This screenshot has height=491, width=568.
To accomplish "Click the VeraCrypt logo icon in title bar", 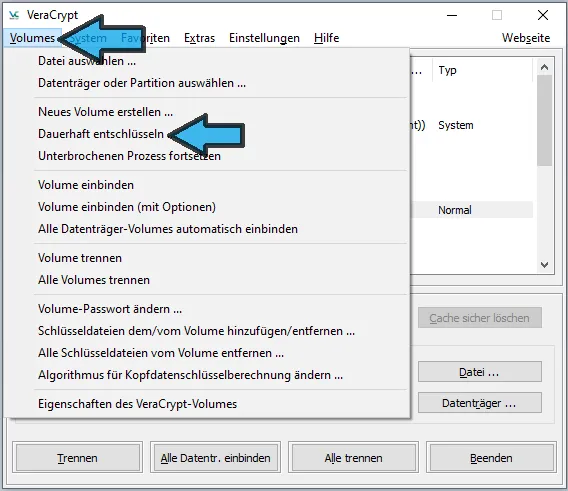I will (x=14, y=15).
